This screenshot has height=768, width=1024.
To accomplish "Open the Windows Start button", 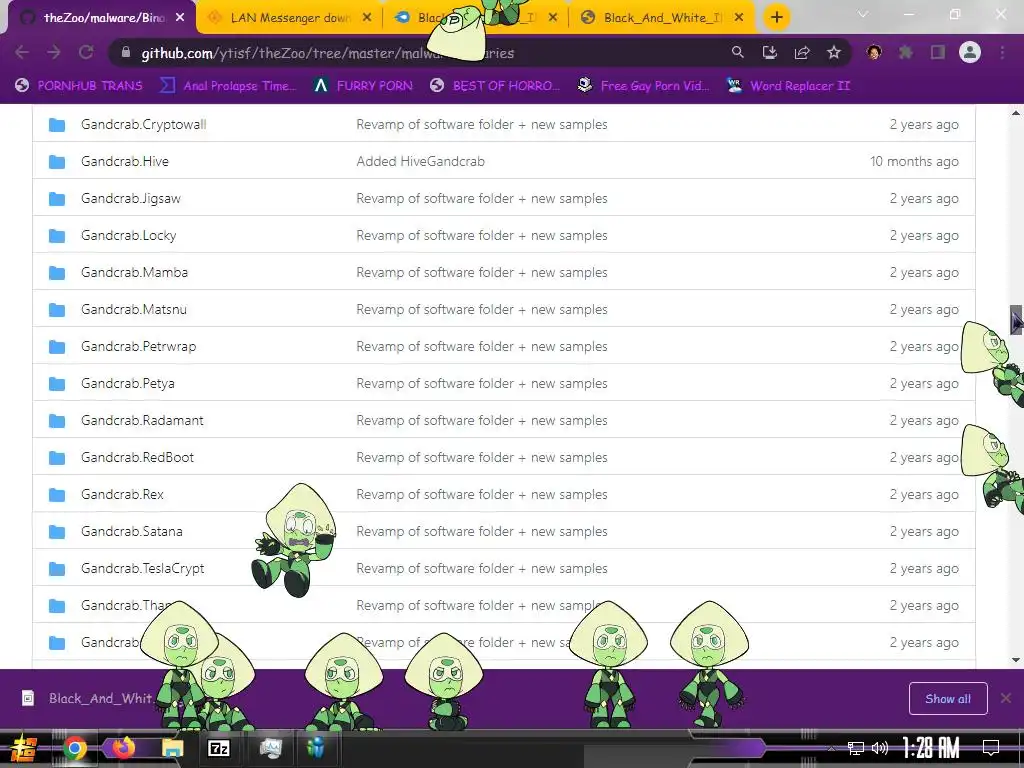I will (x=24, y=748).
